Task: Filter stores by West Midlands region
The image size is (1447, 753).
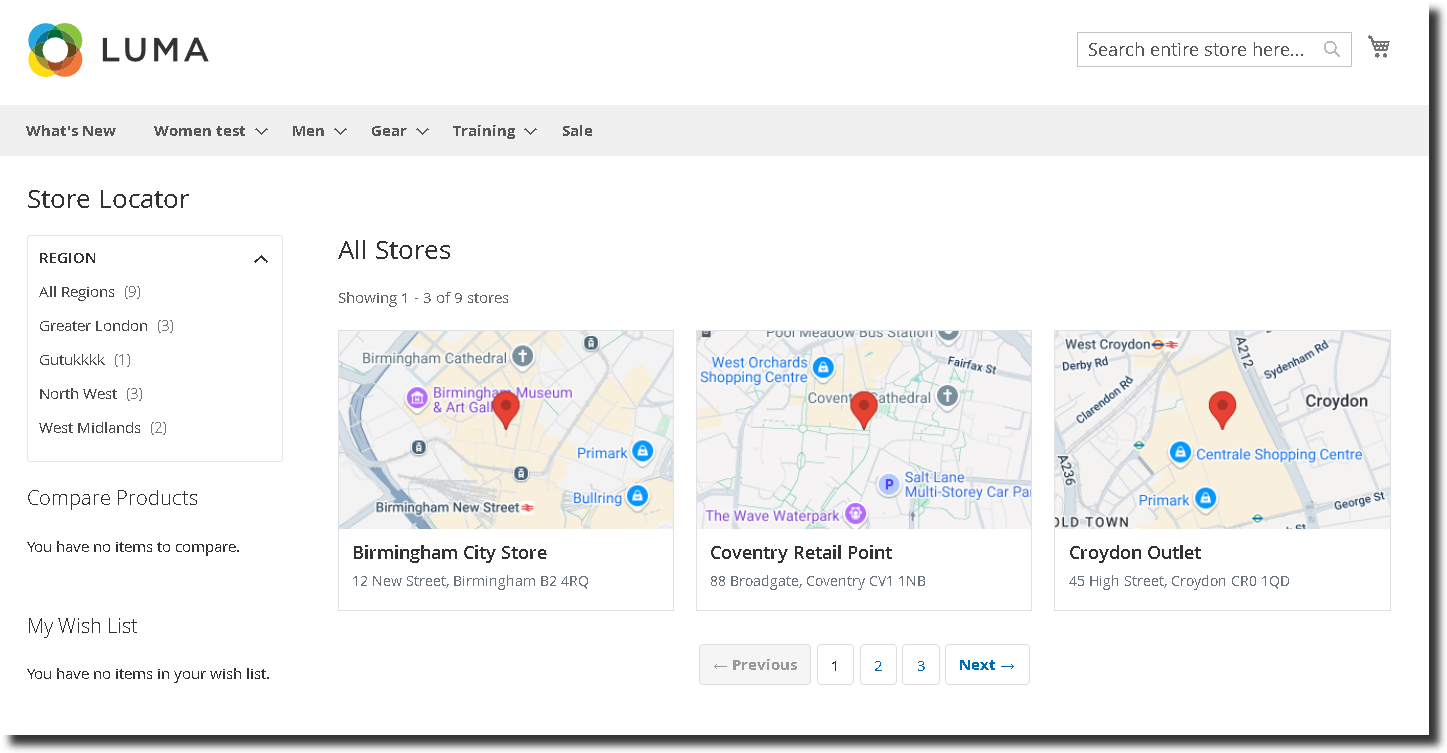Action: (x=90, y=428)
